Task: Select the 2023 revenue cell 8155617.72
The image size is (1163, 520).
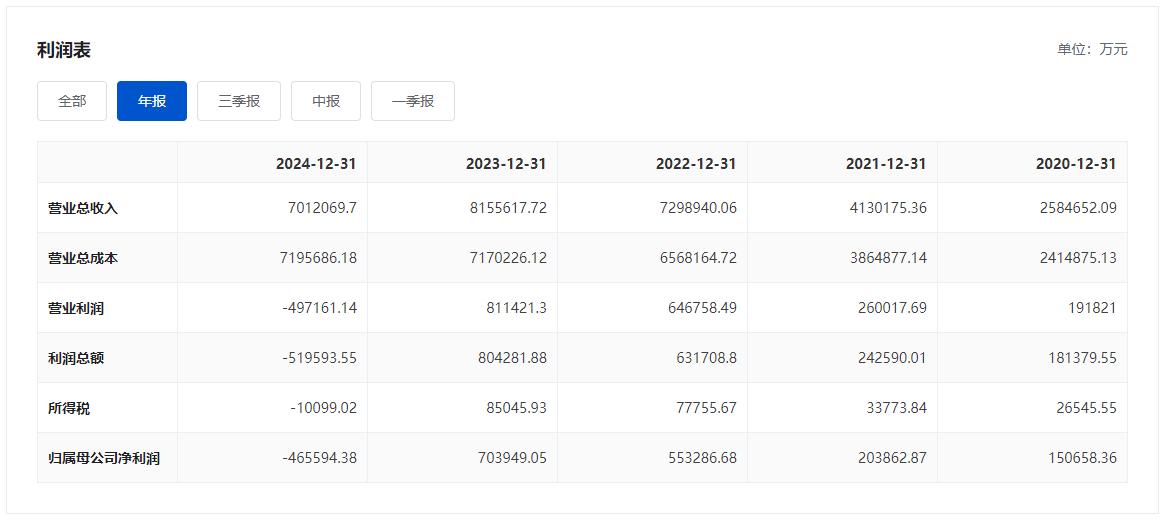Action: pyautogui.click(x=506, y=208)
